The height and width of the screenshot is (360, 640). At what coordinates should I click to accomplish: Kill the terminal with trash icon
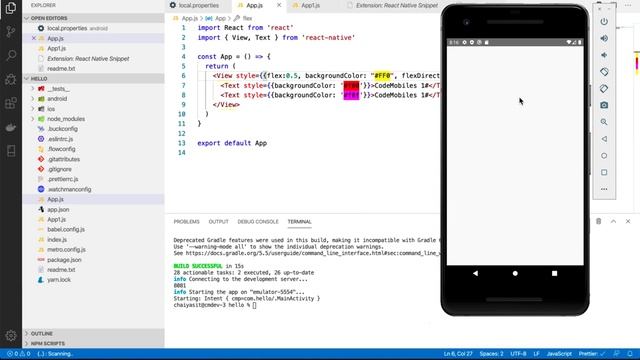(598, 221)
